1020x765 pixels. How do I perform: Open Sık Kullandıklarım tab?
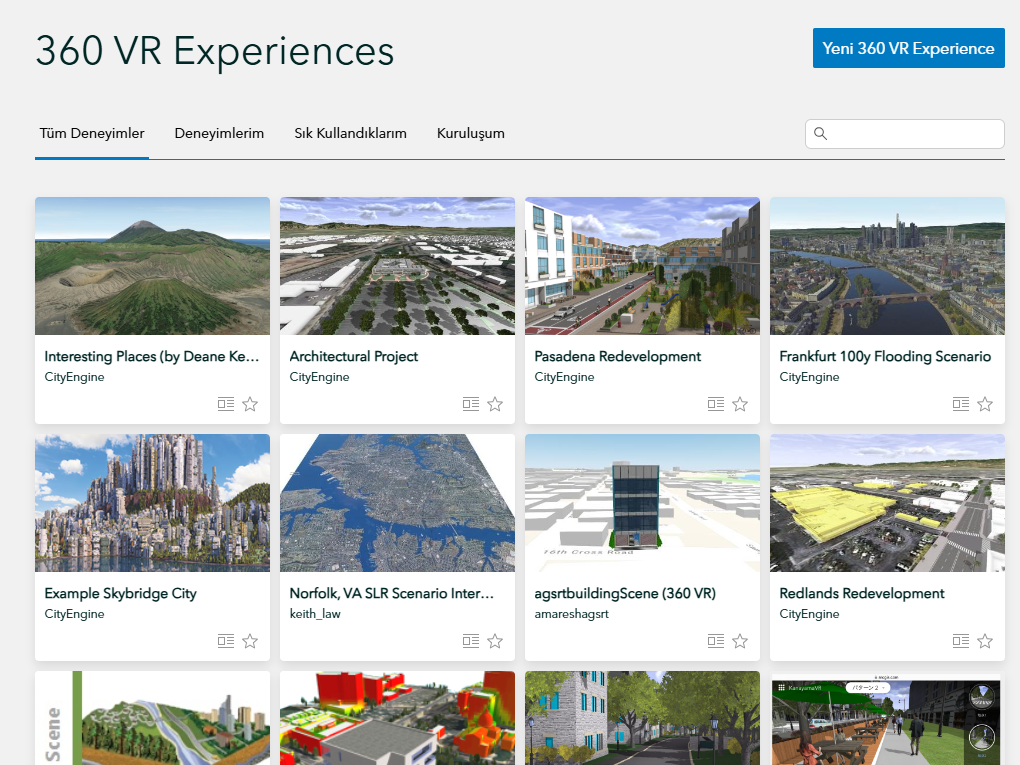click(x=351, y=133)
